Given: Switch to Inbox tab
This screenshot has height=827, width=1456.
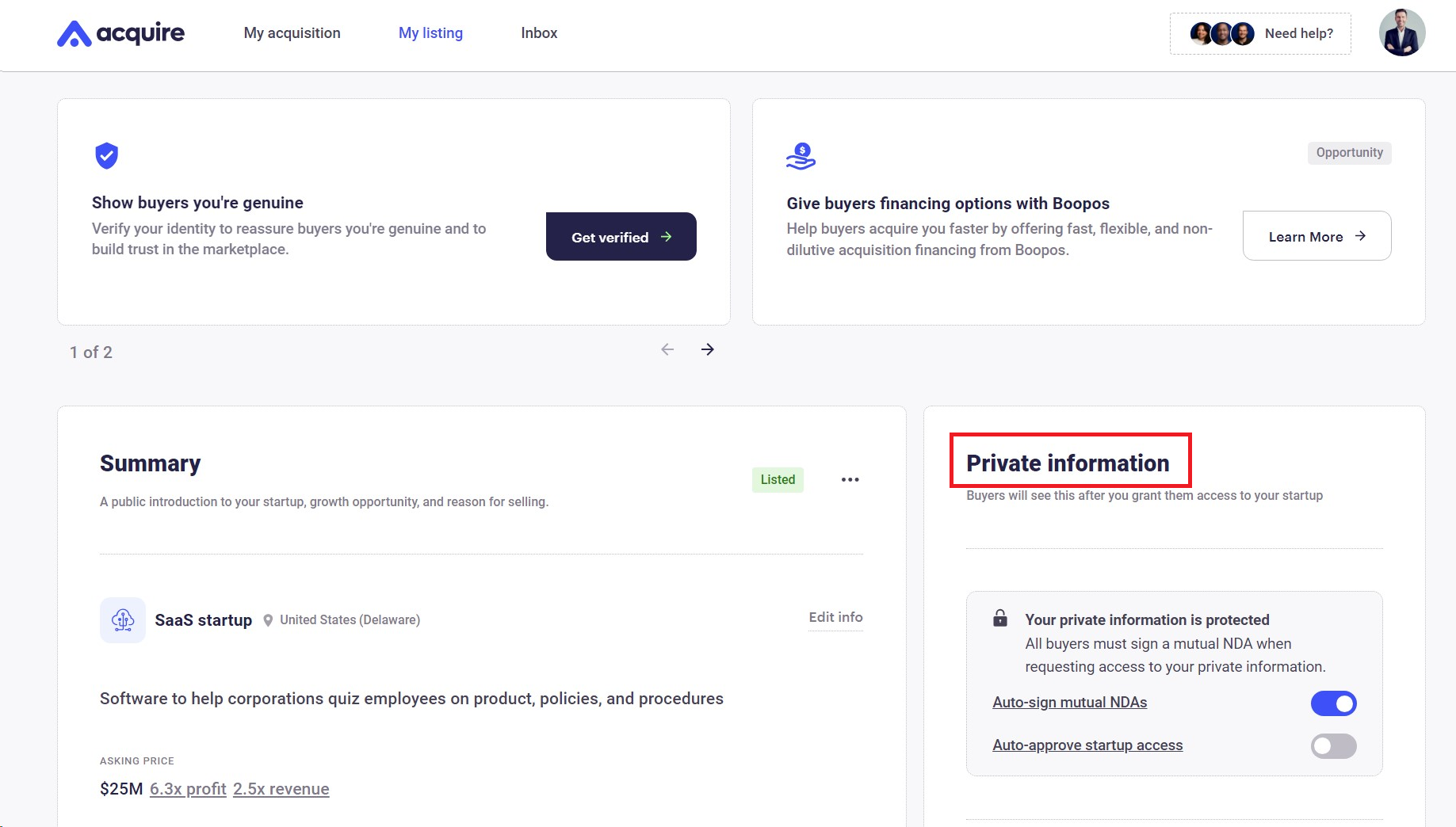Looking at the screenshot, I should click(539, 33).
